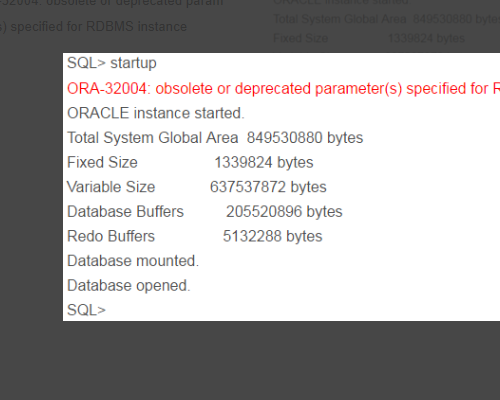
Task: Dismiss lightbox via the dark overlay below the image
Action: (250, 360)
